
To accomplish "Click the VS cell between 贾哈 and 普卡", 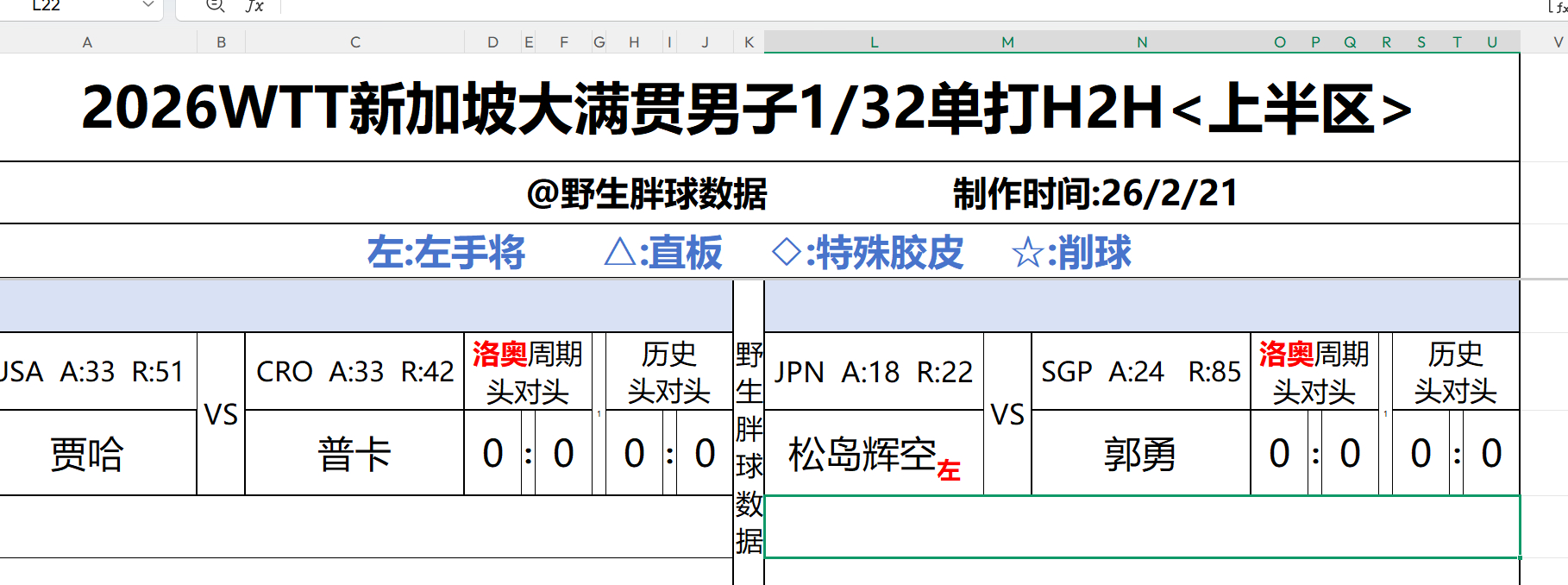I will point(221,414).
